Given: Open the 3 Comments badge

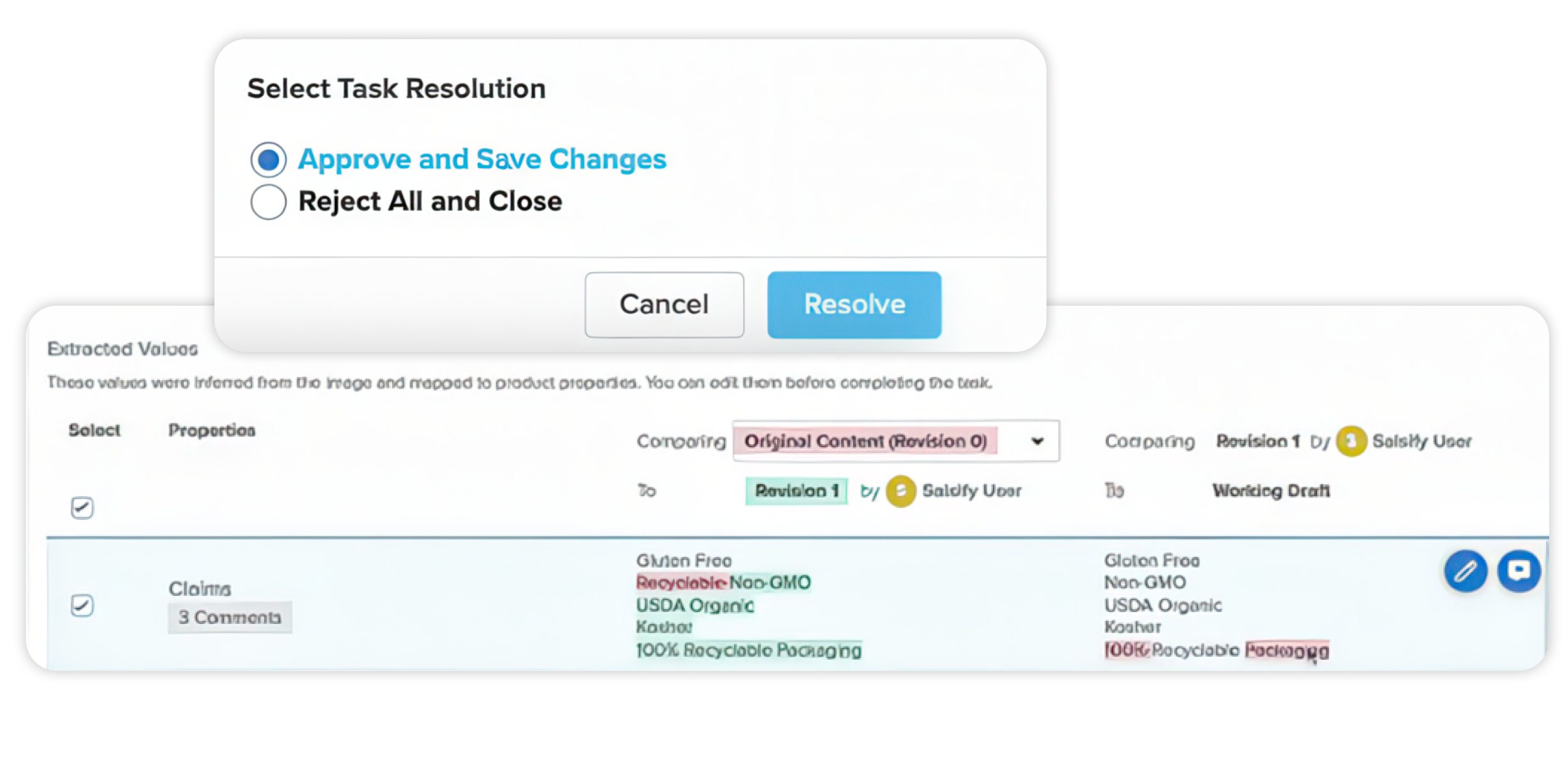Looking at the screenshot, I should click(230, 618).
